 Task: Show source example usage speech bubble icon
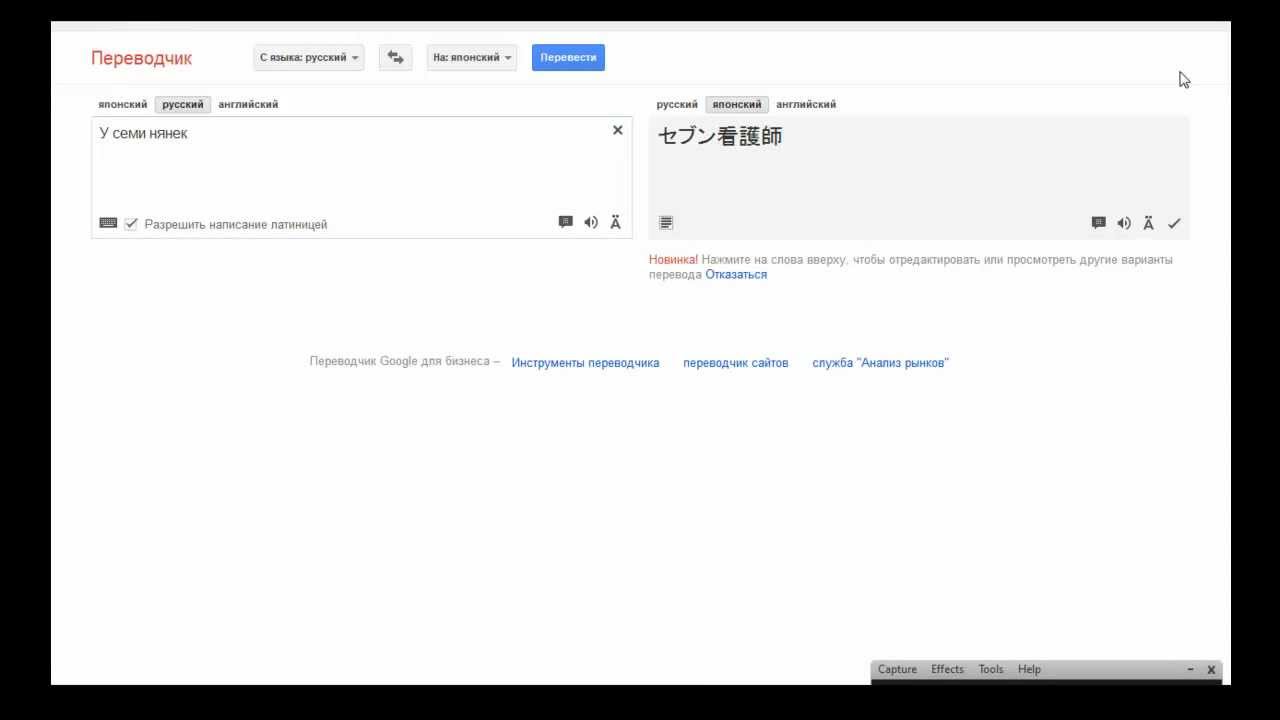(565, 222)
